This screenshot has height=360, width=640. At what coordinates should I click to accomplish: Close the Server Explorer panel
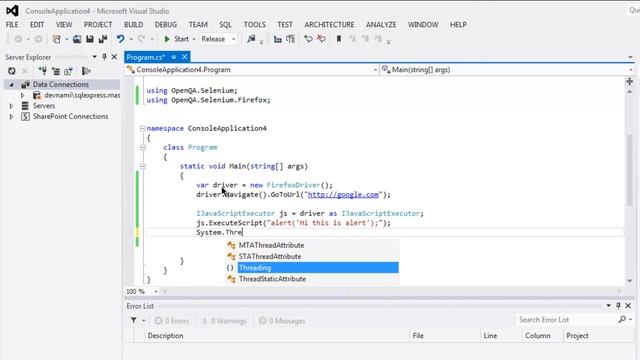114,57
